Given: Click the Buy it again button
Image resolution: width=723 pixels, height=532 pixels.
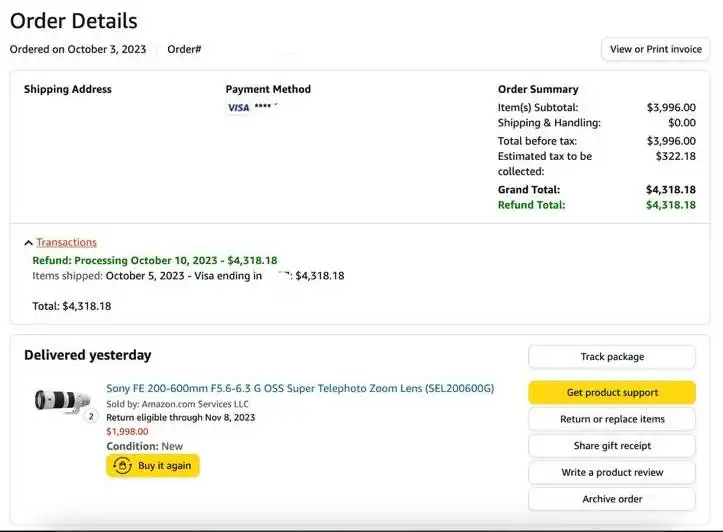Looking at the screenshot, I should (x=153, y=466).
